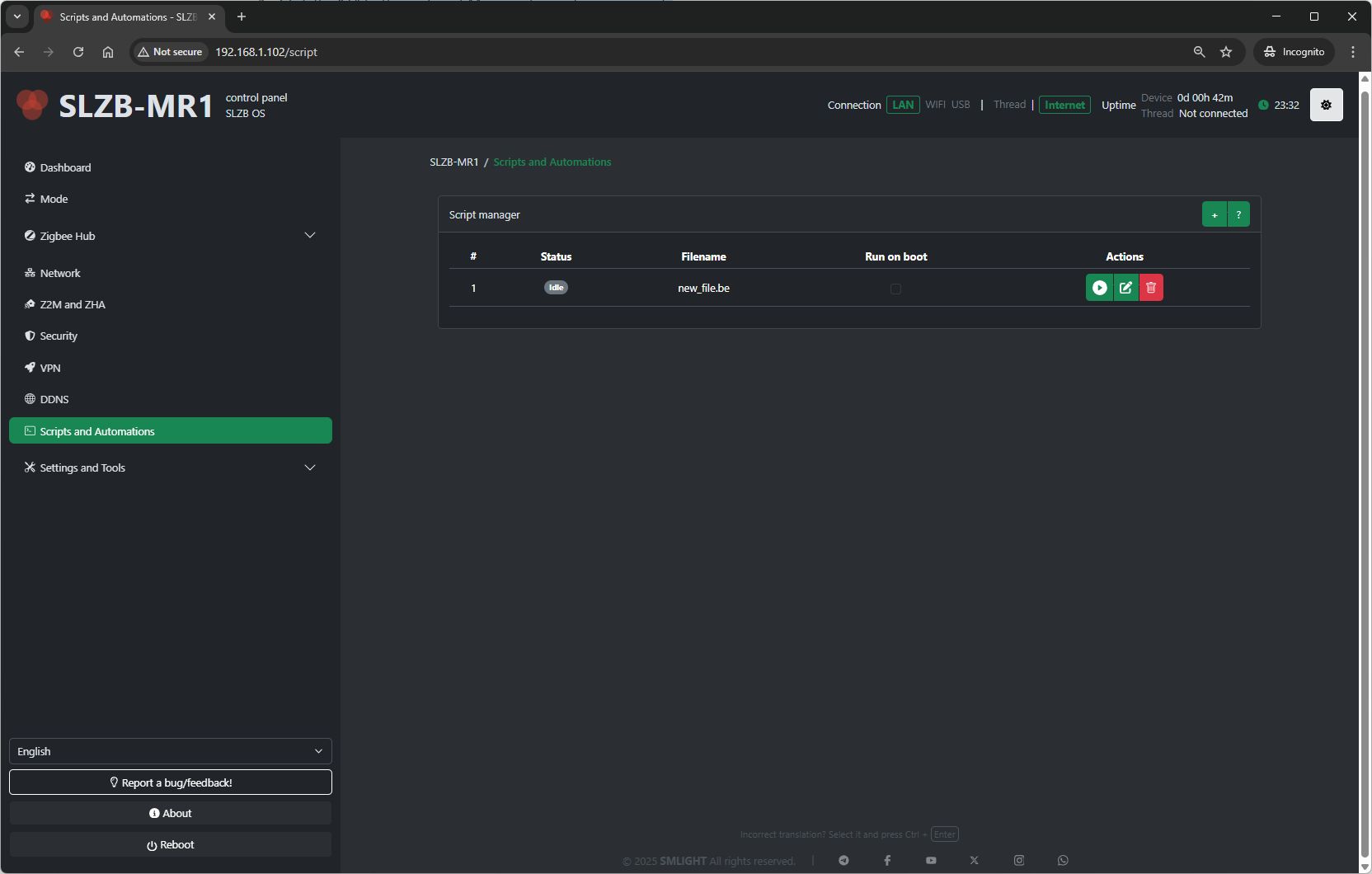Navigate to the VPN section
Image resolution: width=1372 pixels, height=874 pixels.
50,368
